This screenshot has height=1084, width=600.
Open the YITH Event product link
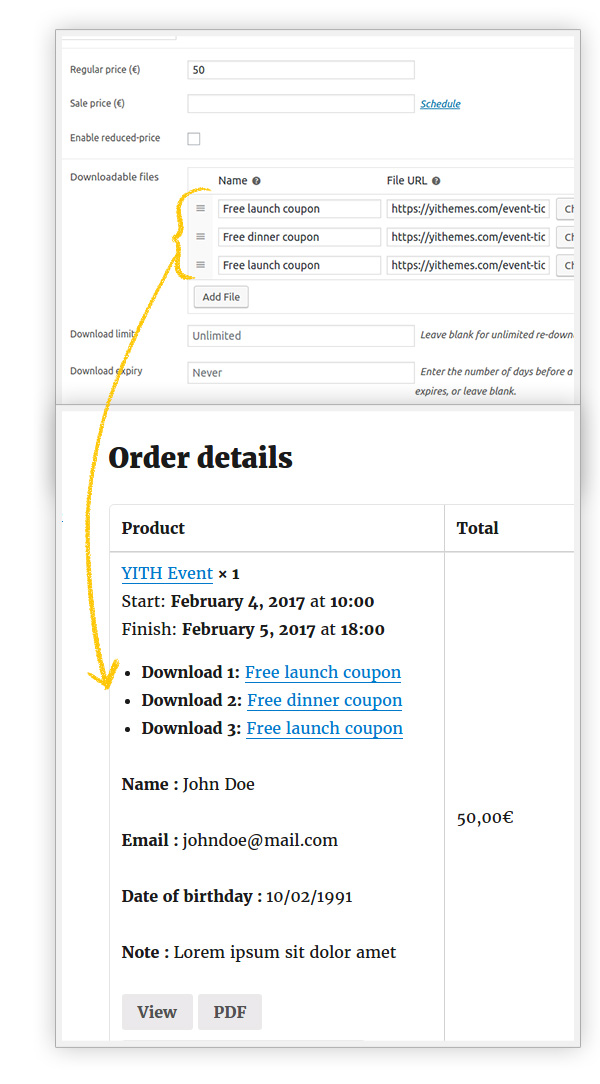point(167,574)
